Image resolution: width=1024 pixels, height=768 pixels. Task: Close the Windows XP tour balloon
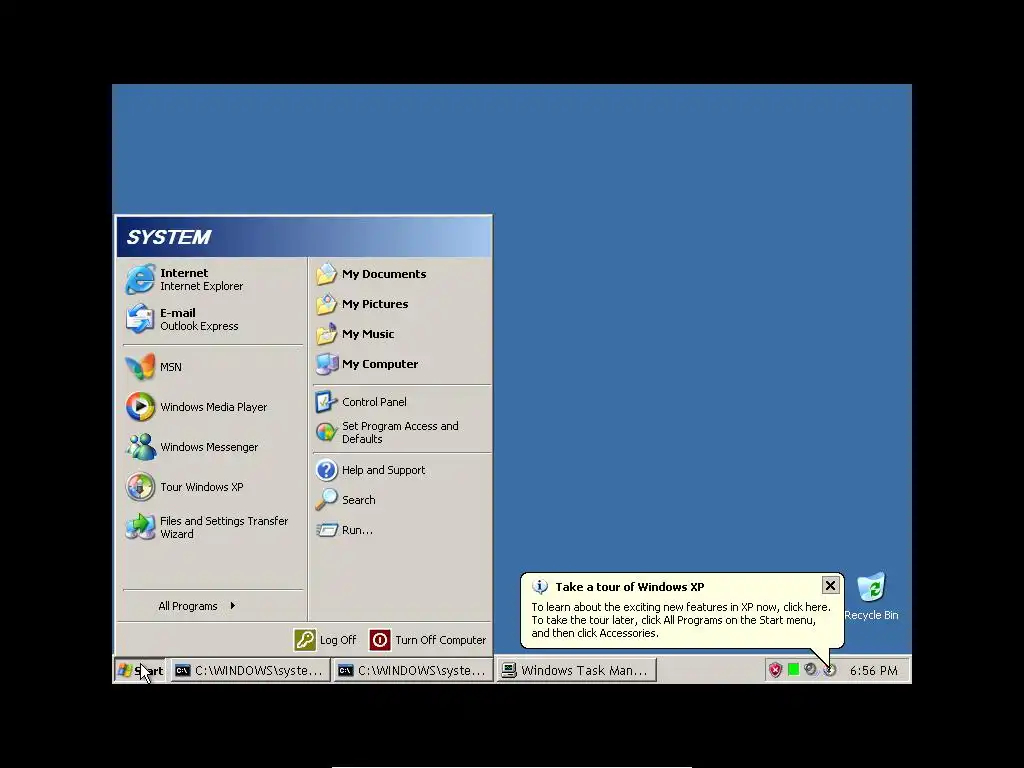830,585
